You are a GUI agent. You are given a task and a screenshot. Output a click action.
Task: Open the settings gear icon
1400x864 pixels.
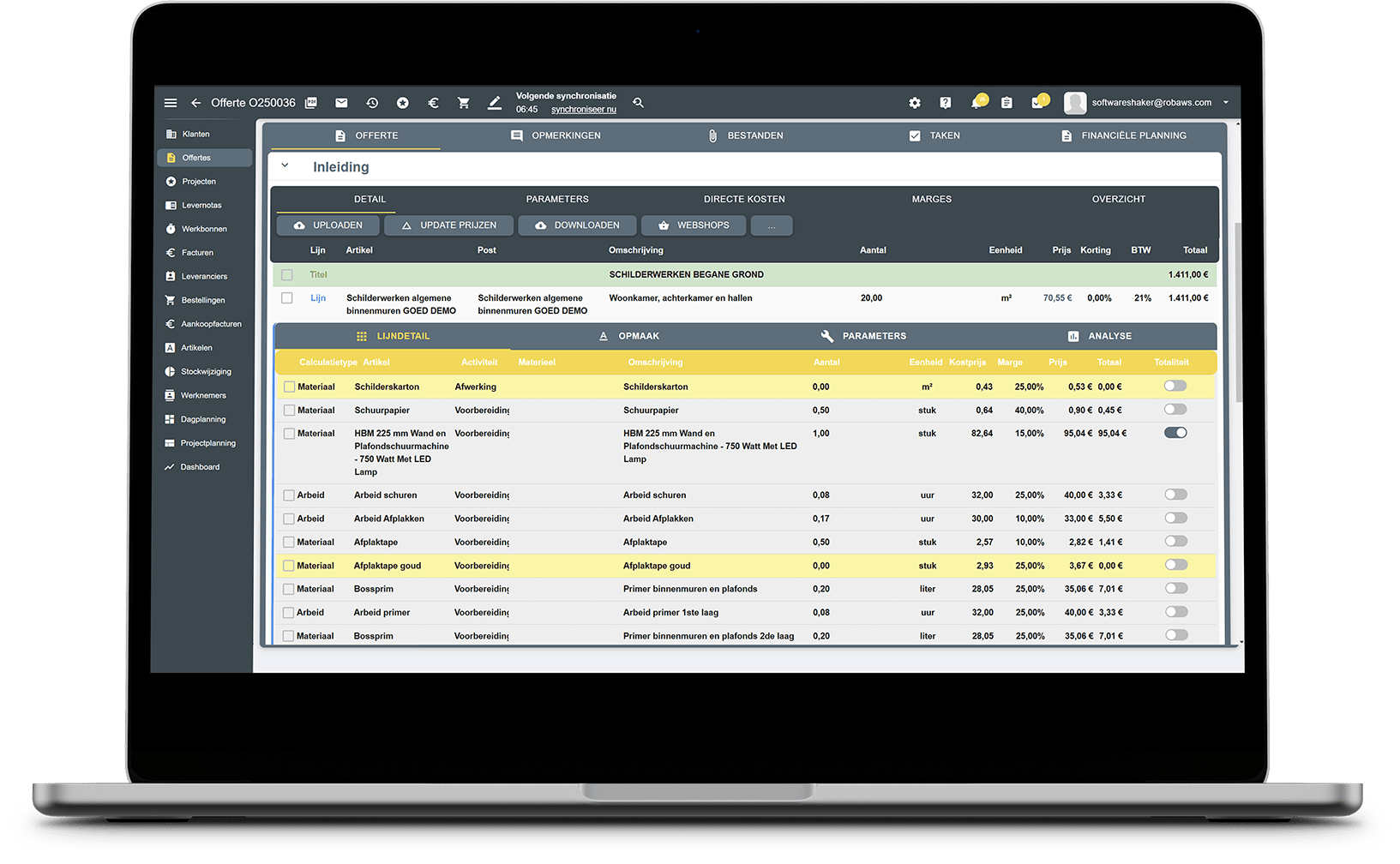(x=915, y=103)
